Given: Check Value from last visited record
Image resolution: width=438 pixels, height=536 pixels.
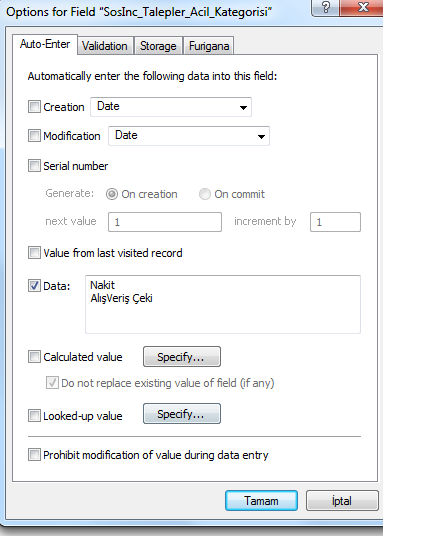Looking at the screenshot, I should (x=34, y=253).
